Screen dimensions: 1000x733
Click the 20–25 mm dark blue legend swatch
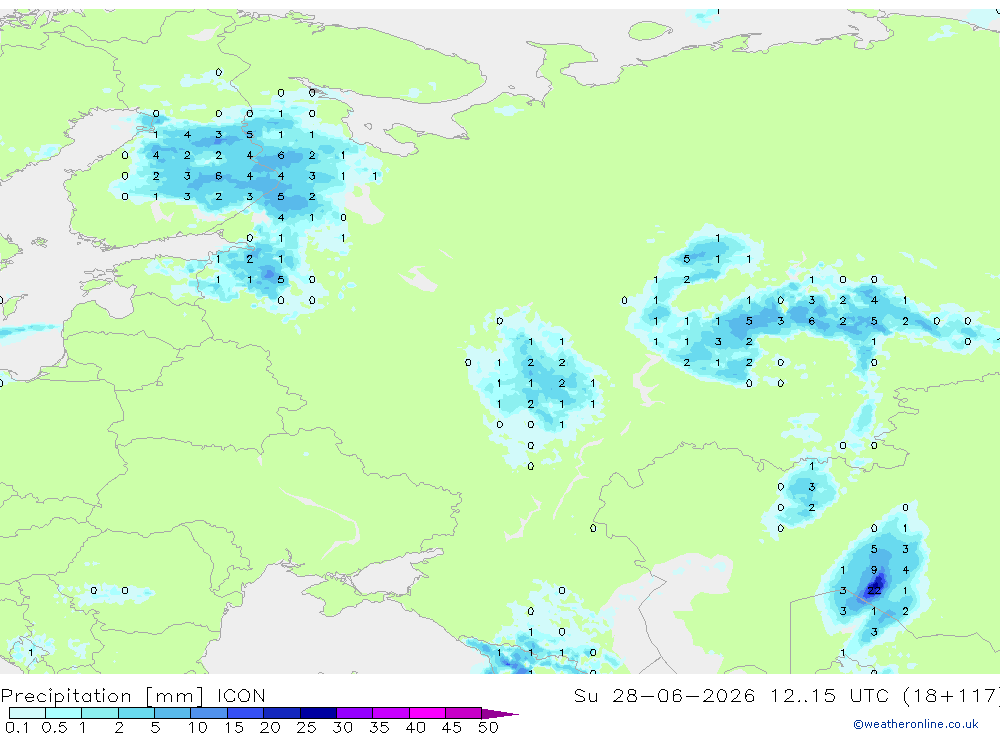tap(282, 713)
